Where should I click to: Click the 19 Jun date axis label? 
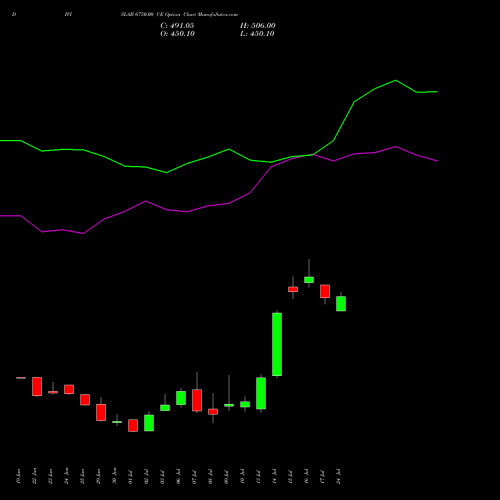pyautogui.click(x=18, y=476)
